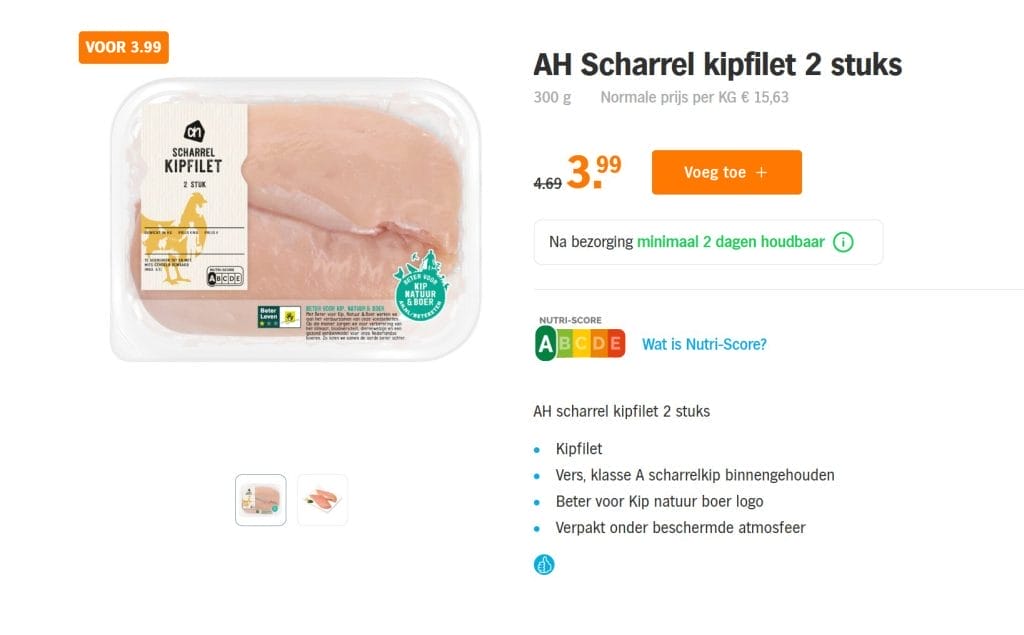Click the plus icon in Voeg toe button
1024x635 pixels.
coord(761,172)
